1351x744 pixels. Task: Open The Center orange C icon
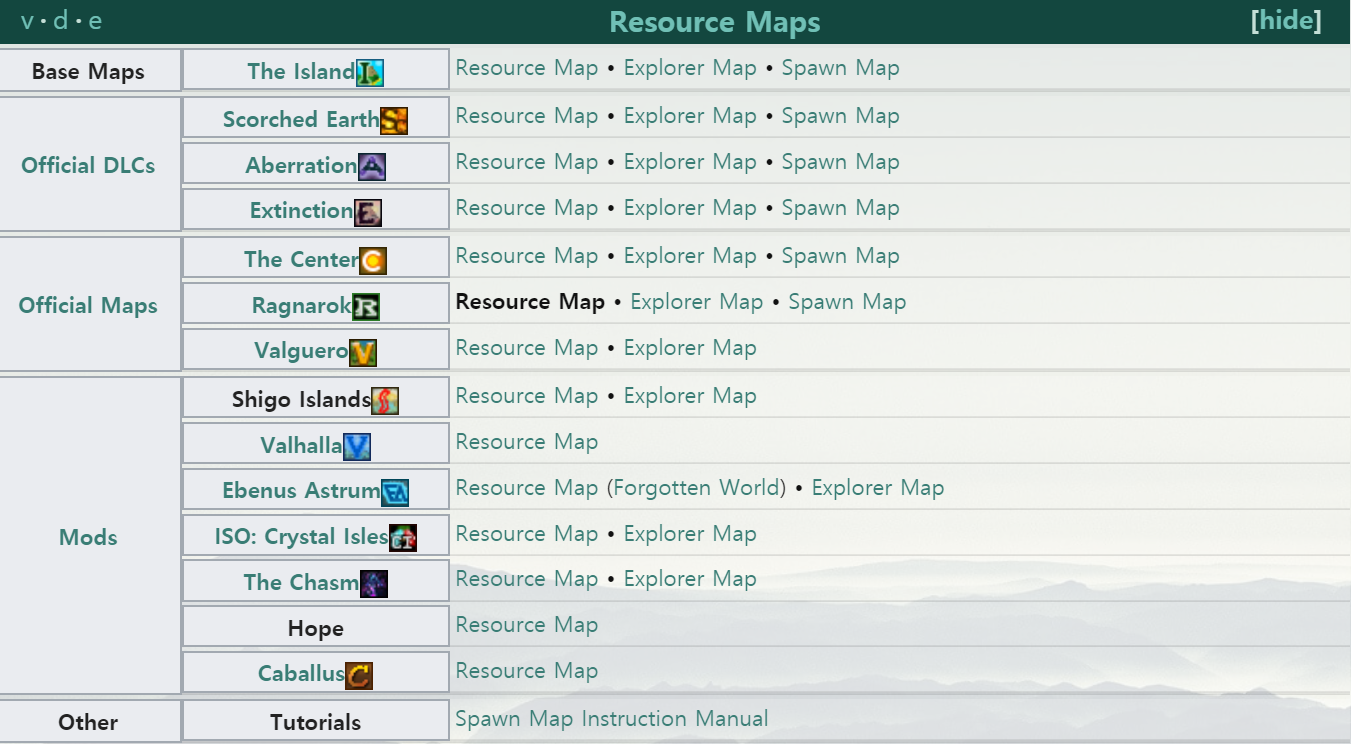[x=373, y=260]
